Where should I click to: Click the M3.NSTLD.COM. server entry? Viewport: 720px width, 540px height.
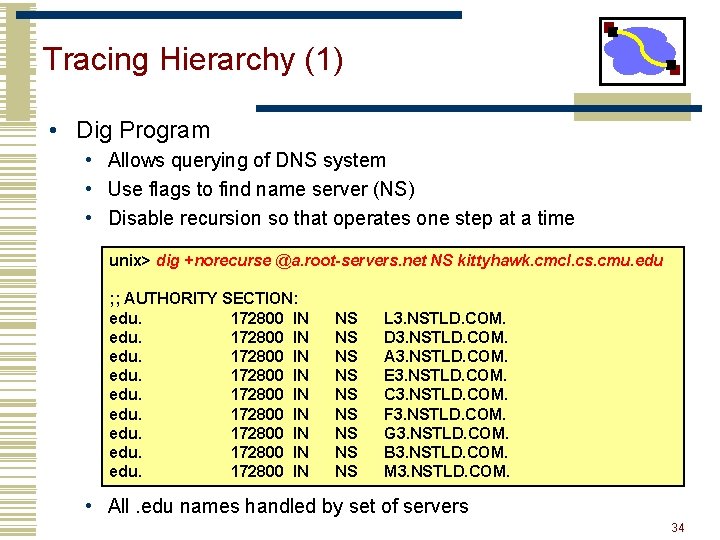[446, 471]
